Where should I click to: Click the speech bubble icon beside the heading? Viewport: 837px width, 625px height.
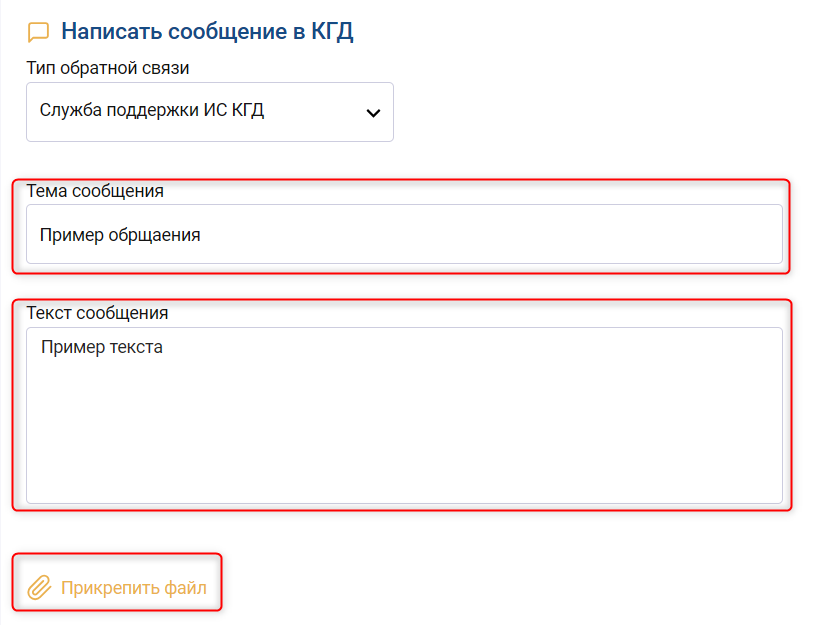coord(38,32)
